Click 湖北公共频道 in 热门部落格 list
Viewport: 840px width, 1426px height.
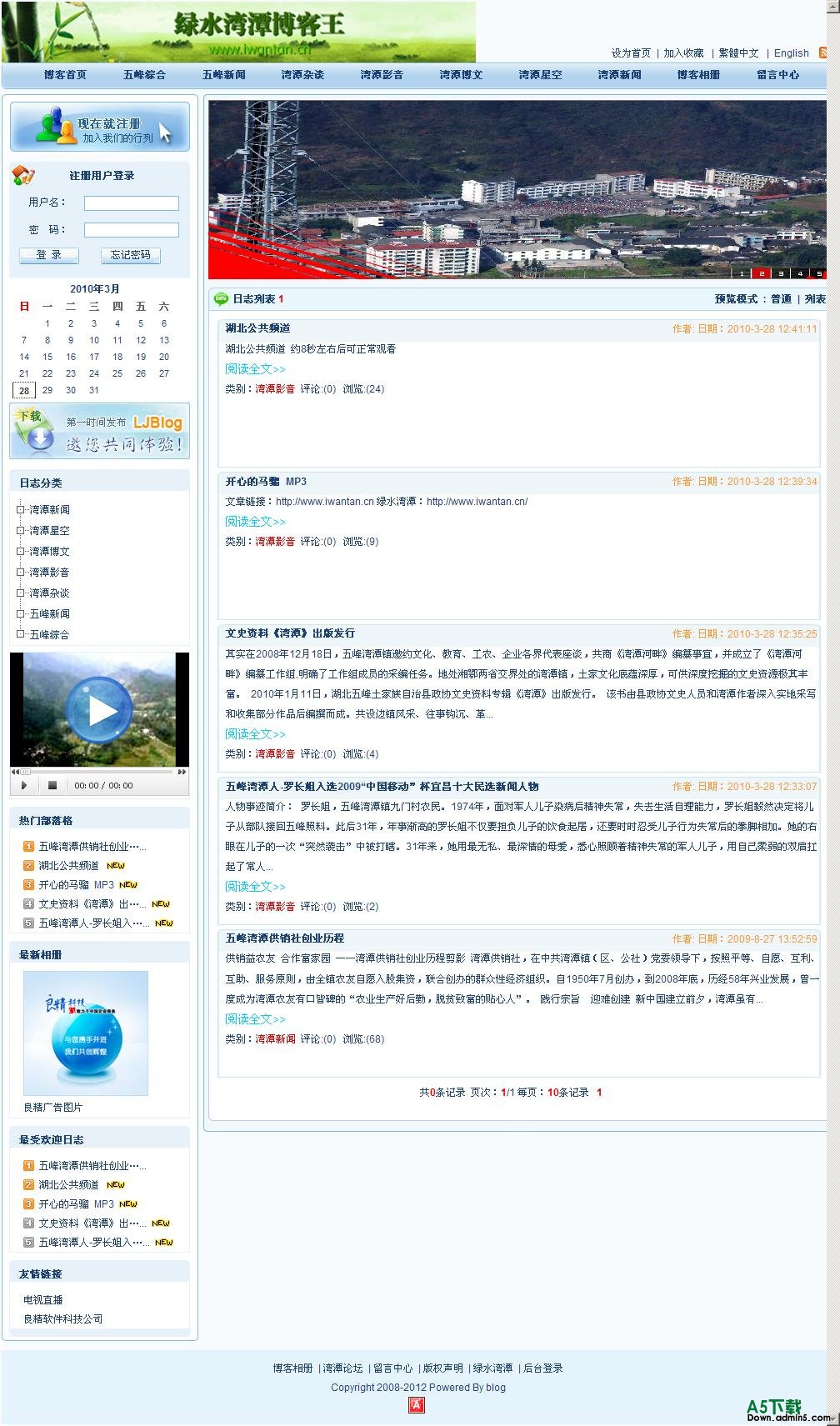click(x=68, y=866)
